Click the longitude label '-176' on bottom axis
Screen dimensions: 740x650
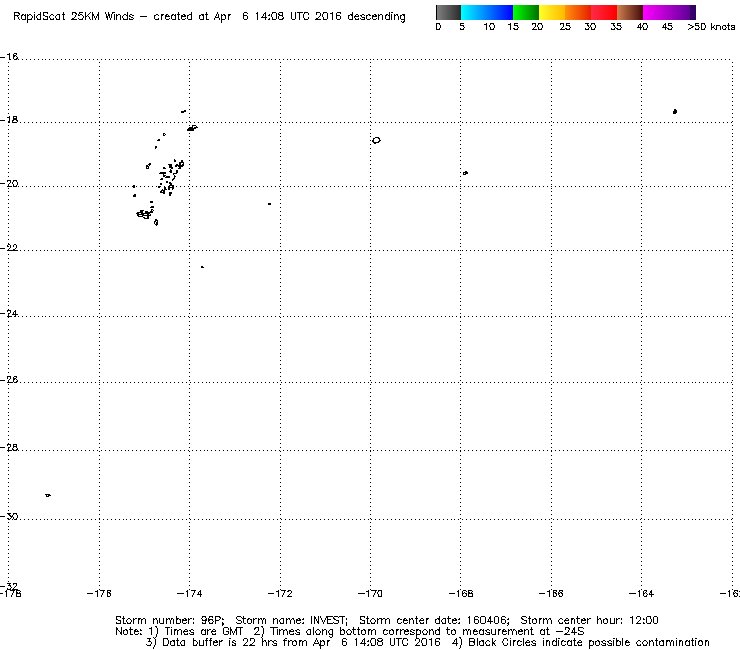[99, 593]
